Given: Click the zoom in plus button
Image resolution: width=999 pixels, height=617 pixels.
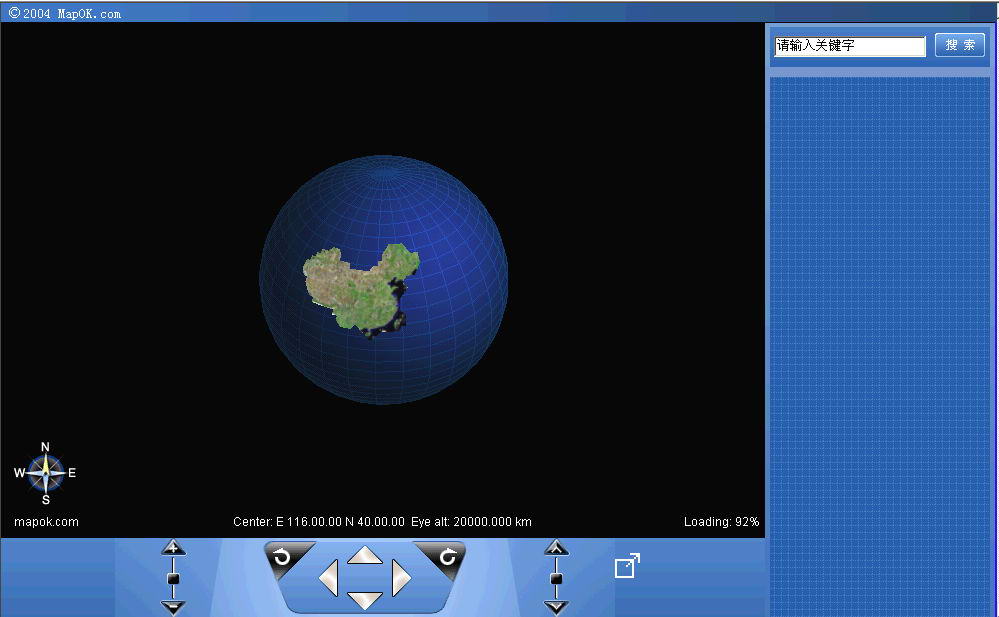Looking at the screenshot, I should [x=174, y=547].
